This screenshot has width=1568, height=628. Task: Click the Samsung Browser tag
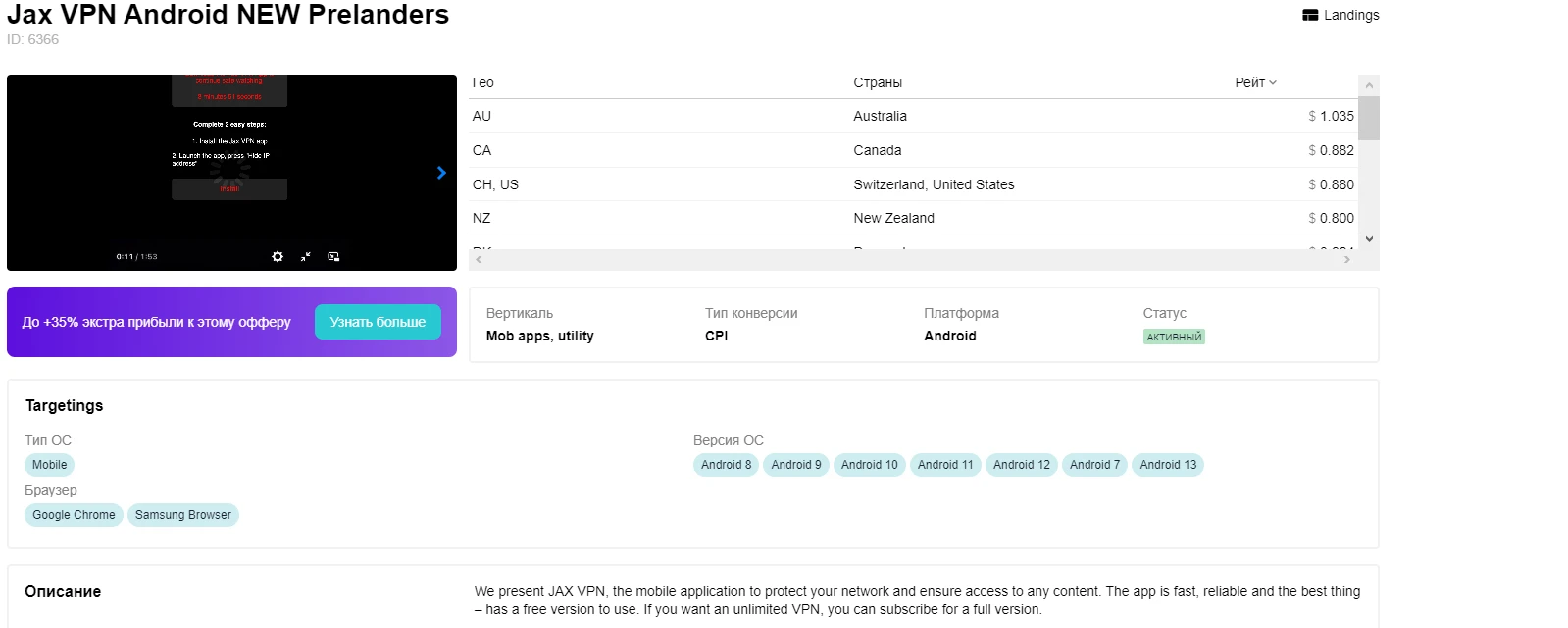(x=183, y=515)
